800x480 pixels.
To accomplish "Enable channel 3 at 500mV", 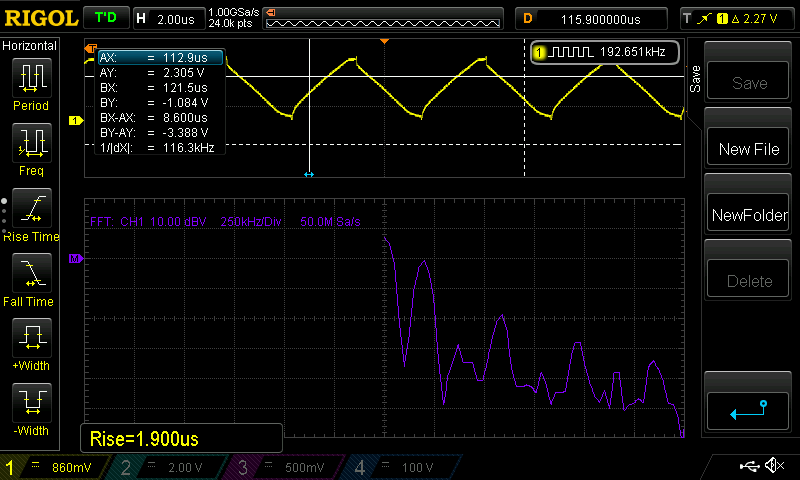I will (285, 467).
